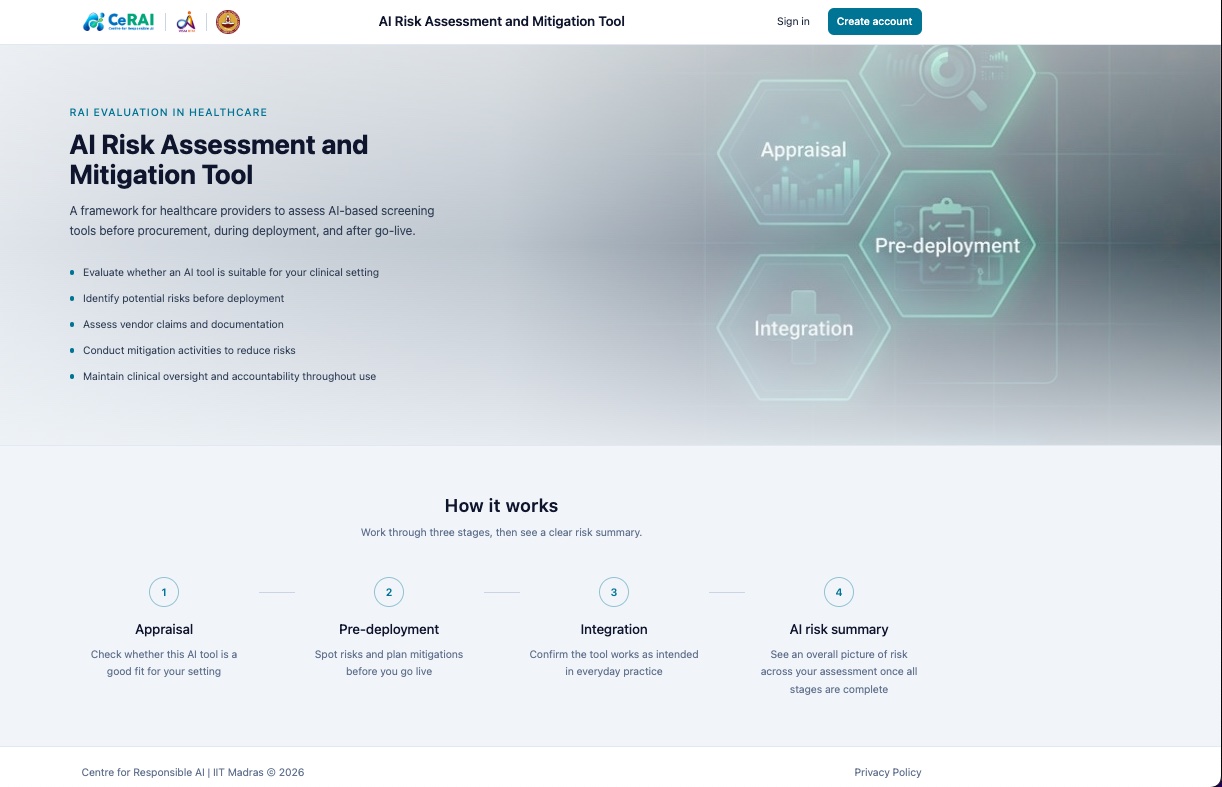This screenshot has width=1222, height=787.
Task: Click the AI risk summary step heading
Action: click(x=839, y=629)
